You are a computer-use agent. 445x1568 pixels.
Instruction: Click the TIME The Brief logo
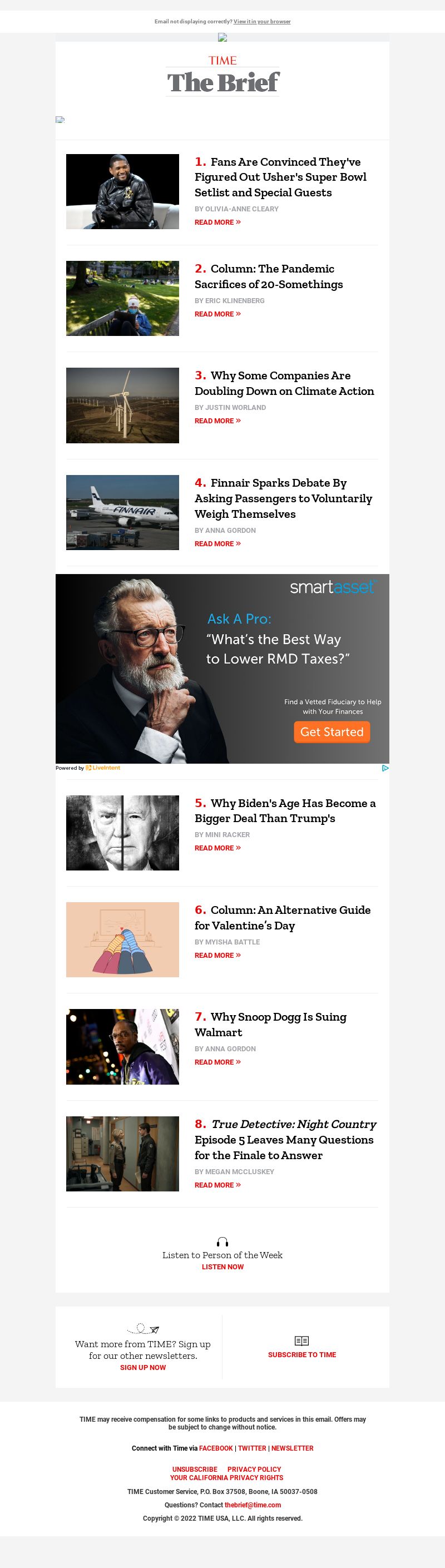click(223, 76)
